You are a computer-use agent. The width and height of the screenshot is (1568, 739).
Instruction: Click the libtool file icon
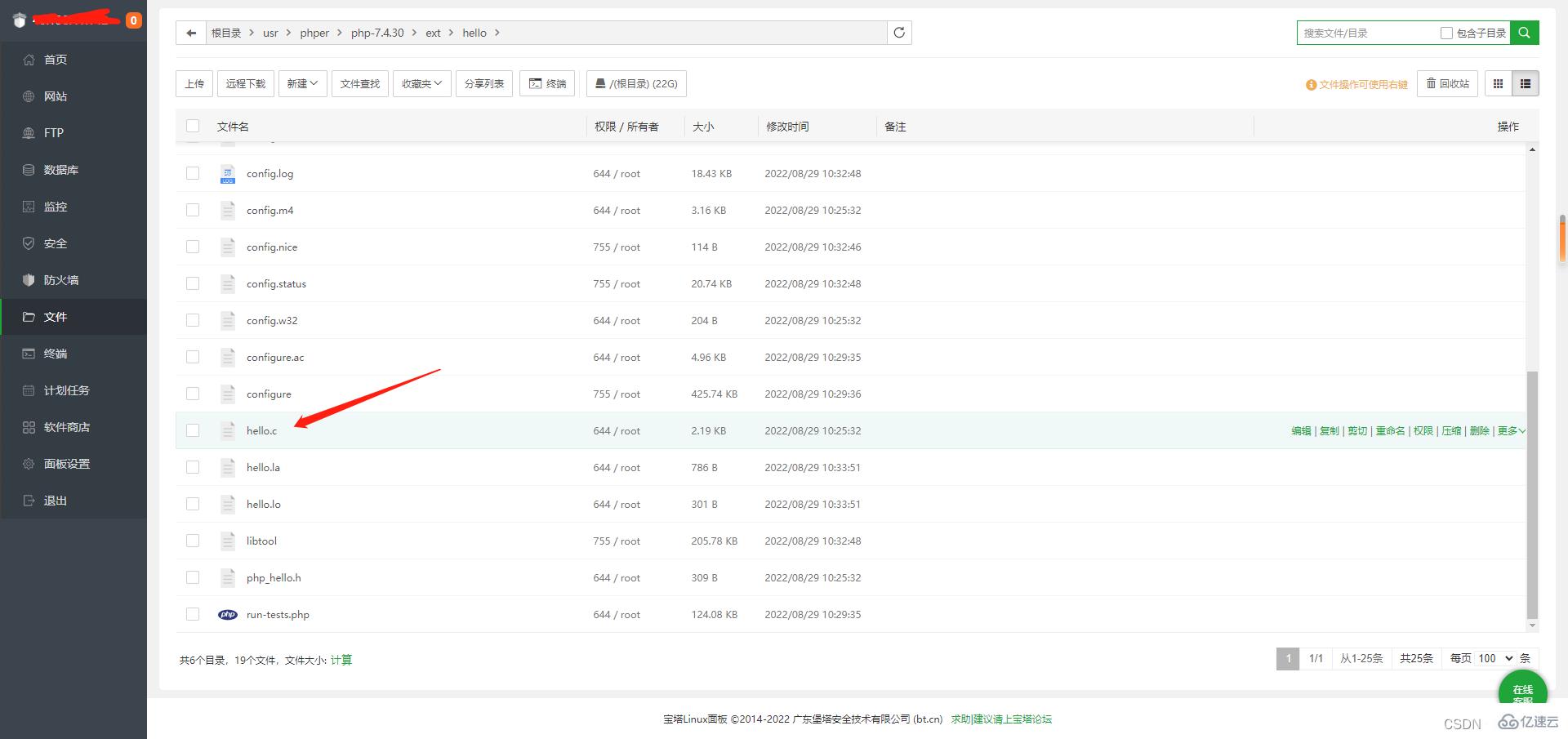coord(228,541)
